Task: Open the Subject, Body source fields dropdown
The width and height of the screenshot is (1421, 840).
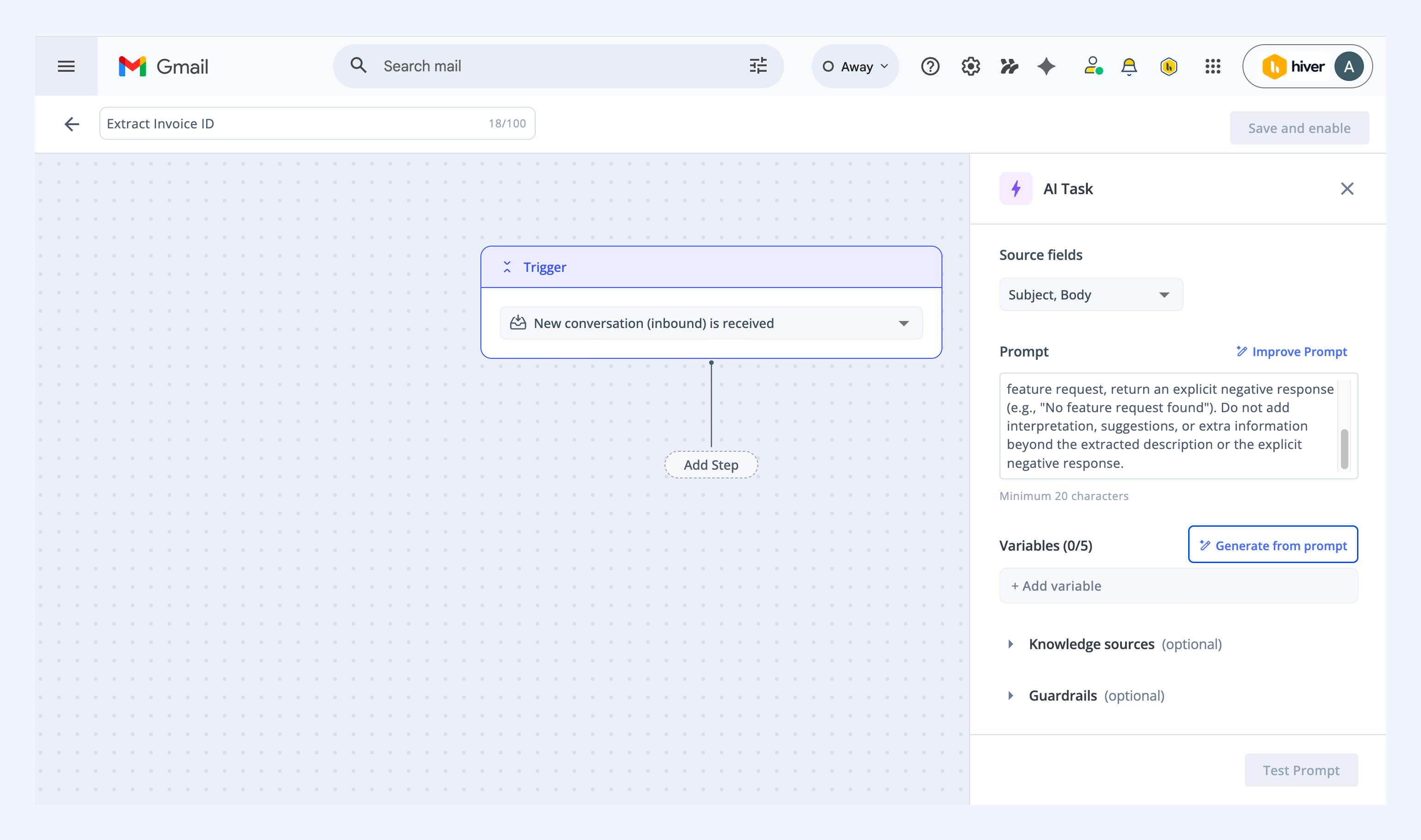Action: (x=1091, y=294)
